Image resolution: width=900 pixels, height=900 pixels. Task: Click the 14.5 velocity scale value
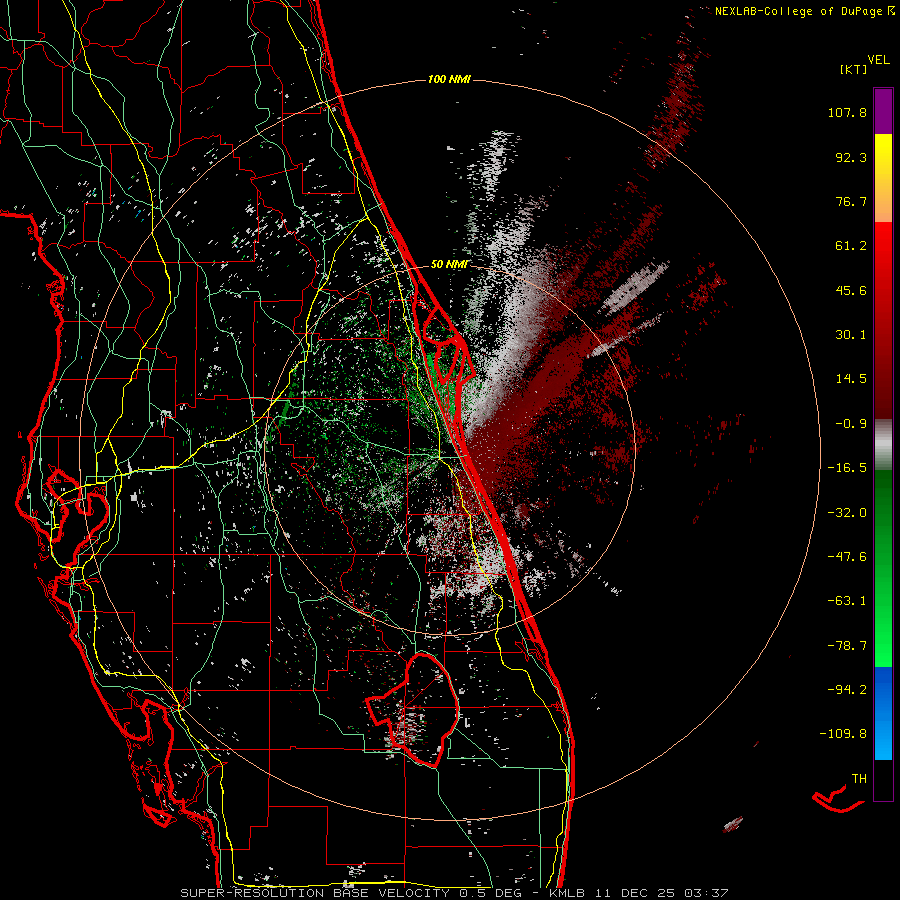[x=851, y=379]
